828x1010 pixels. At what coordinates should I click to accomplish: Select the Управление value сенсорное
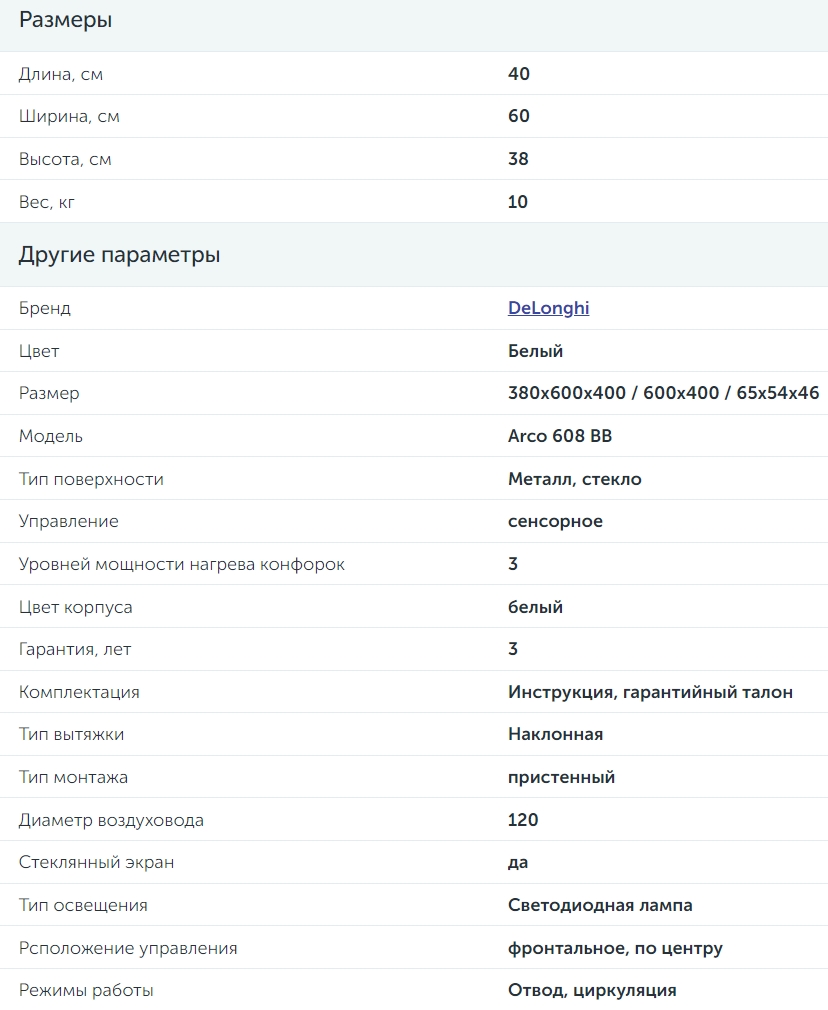(x=555, y=521)
